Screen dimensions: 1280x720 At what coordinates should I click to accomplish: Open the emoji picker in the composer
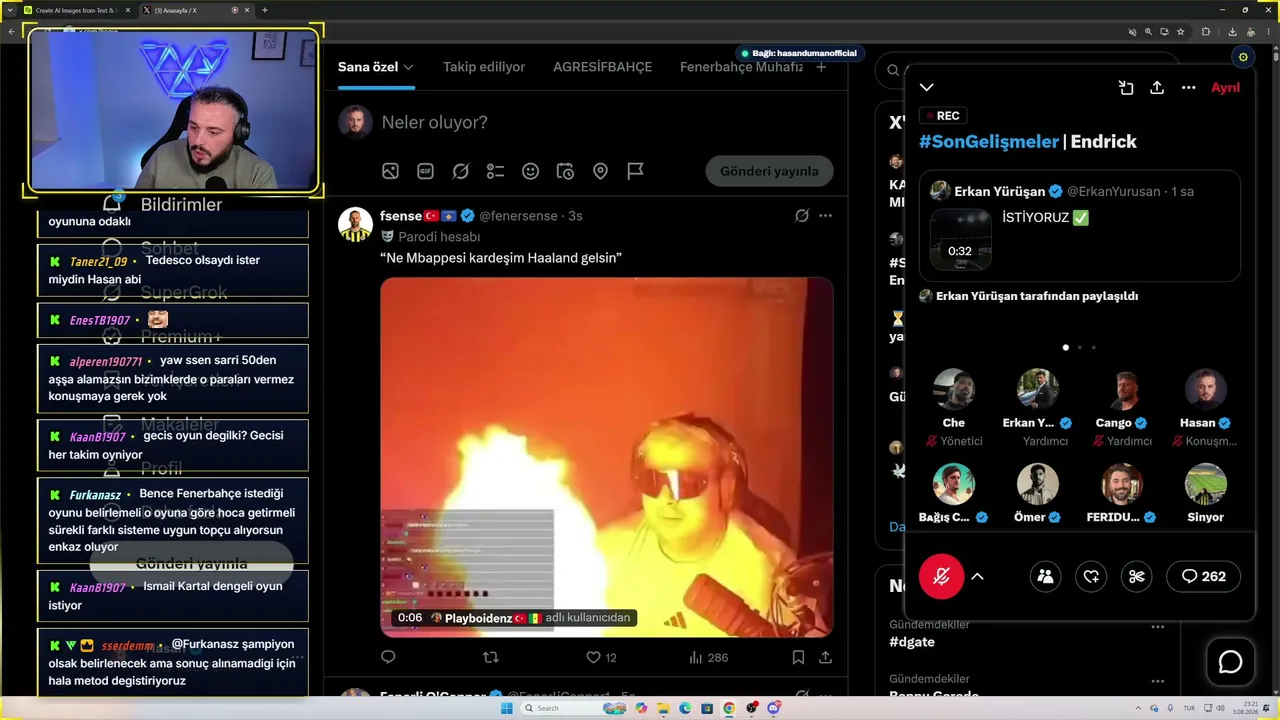[x=530, y=171]
